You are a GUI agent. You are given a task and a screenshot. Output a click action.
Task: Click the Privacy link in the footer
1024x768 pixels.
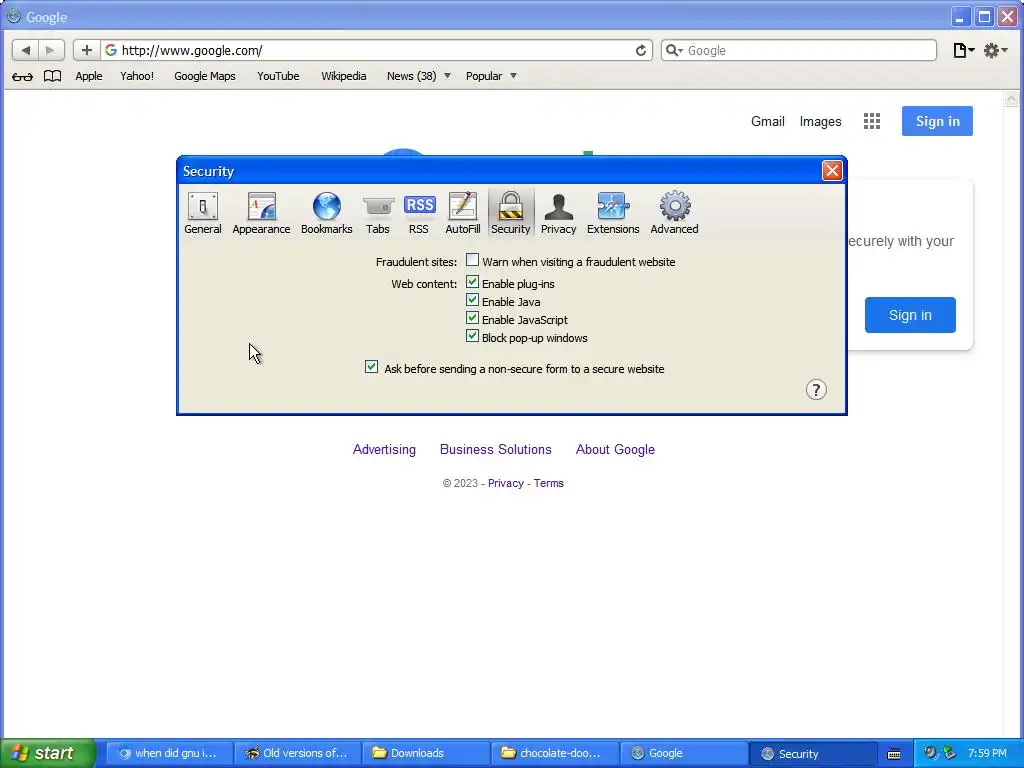(505, 483)
